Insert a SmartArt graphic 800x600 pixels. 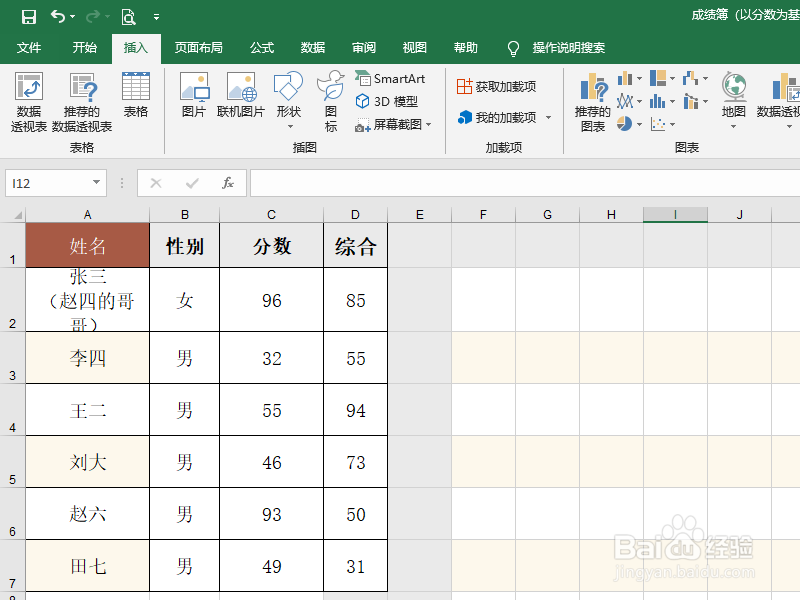390,79
